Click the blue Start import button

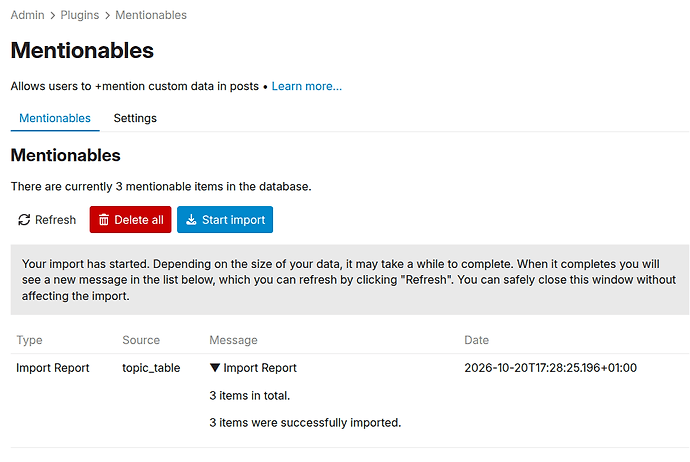(225, 220)
